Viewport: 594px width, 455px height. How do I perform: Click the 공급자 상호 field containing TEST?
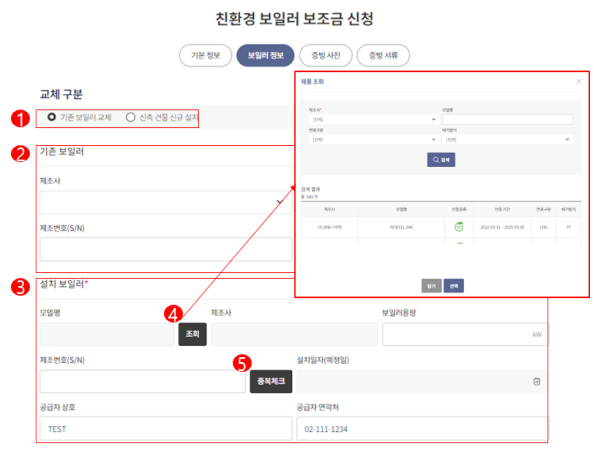tap(166, 428)
